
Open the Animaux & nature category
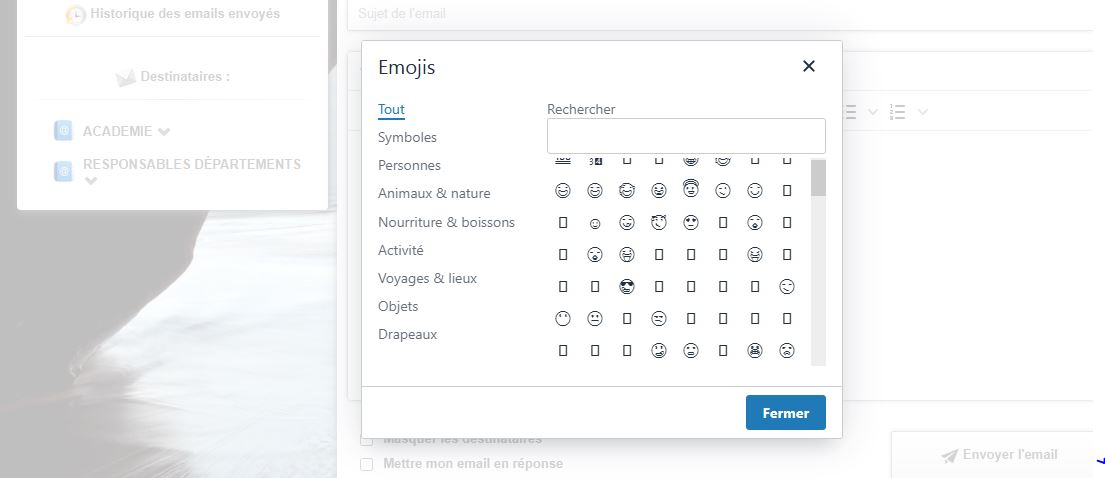[x=434, y=193]
